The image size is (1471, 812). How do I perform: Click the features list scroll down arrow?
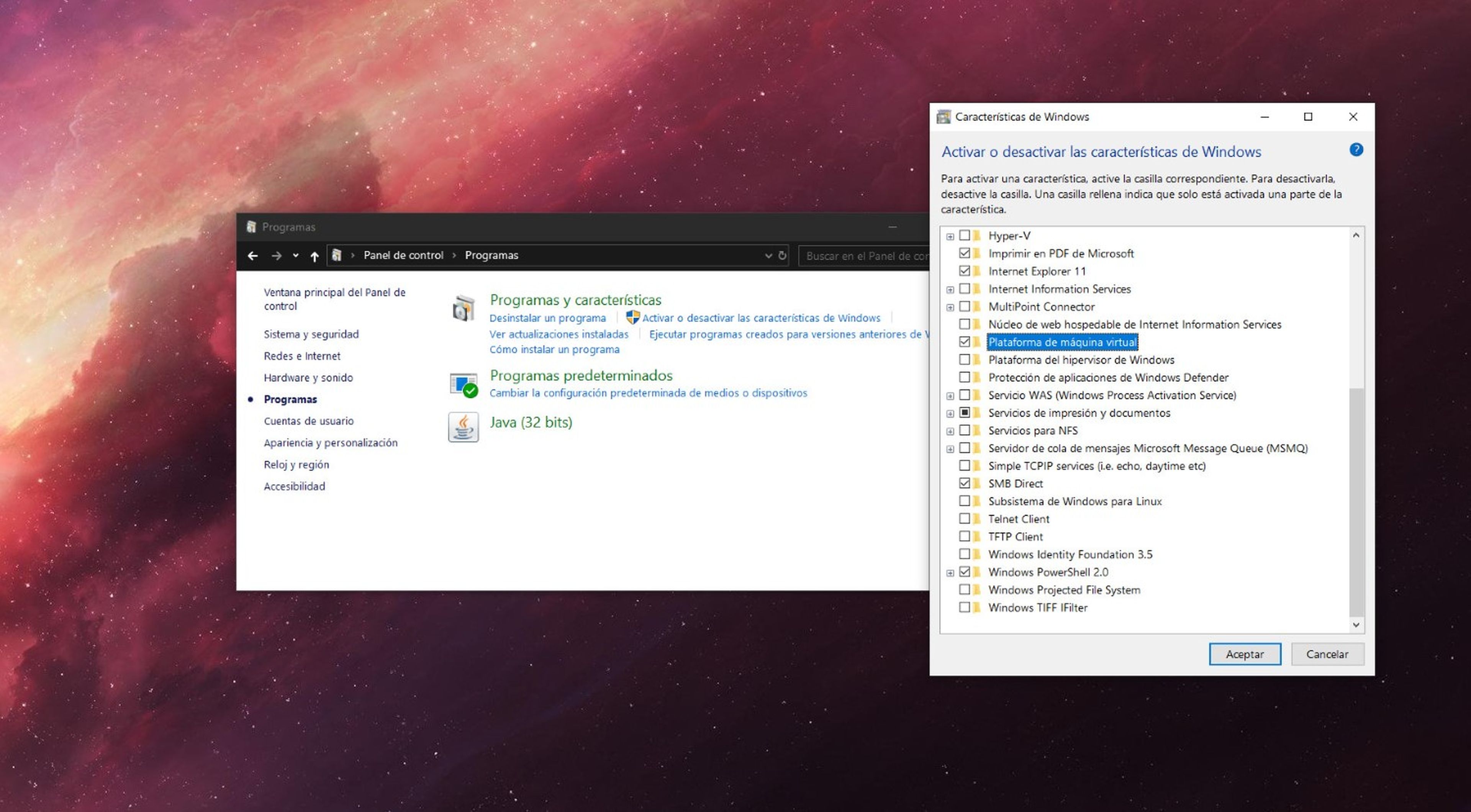(x=1356, y=625)
